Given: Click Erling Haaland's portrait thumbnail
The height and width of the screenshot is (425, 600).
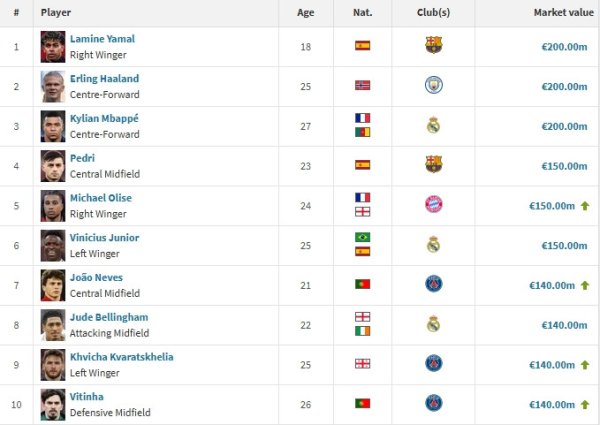Looking at the screenshot, I should pos(53,86).
